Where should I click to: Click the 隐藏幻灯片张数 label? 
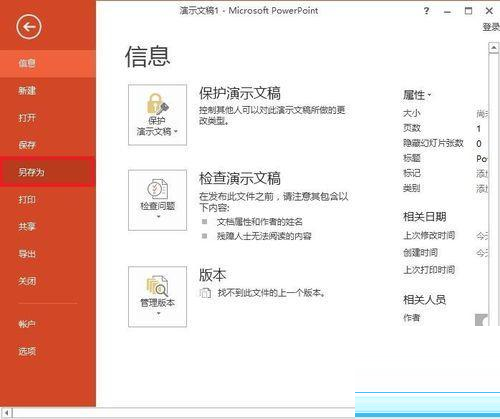433,143
